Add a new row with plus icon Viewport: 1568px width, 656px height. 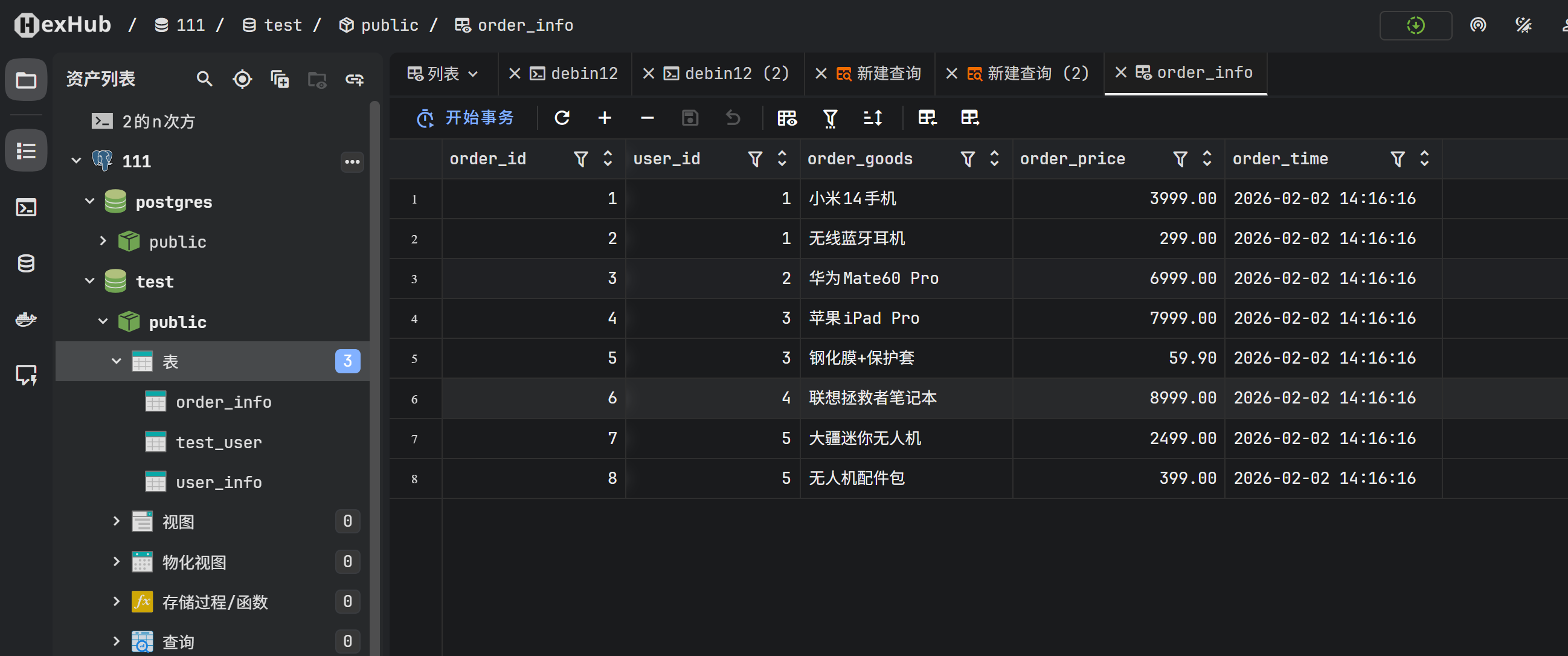tap(605, 117)
